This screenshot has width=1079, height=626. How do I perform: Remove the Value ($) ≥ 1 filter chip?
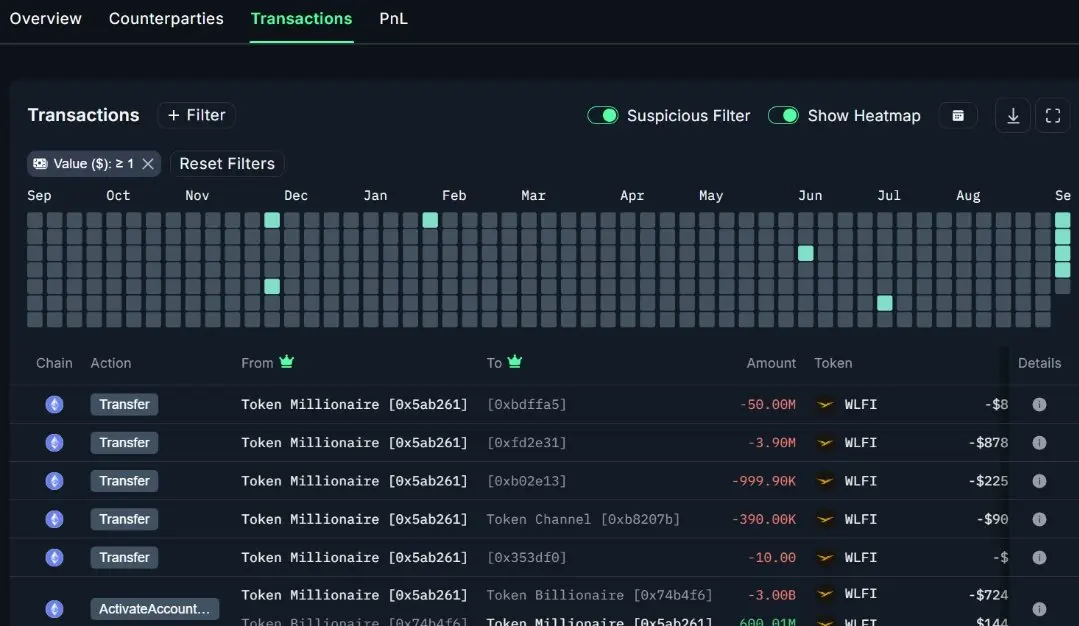[148, 164]
